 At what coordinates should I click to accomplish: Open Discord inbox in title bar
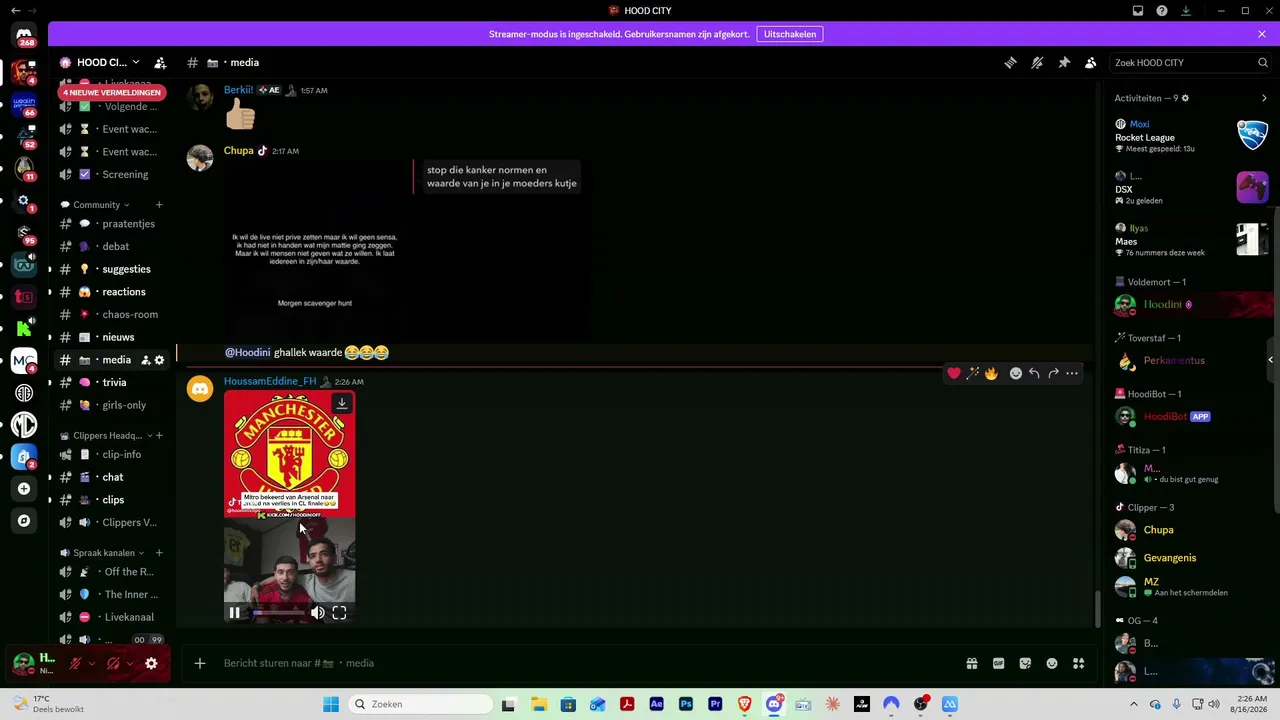coord(1138,11)
